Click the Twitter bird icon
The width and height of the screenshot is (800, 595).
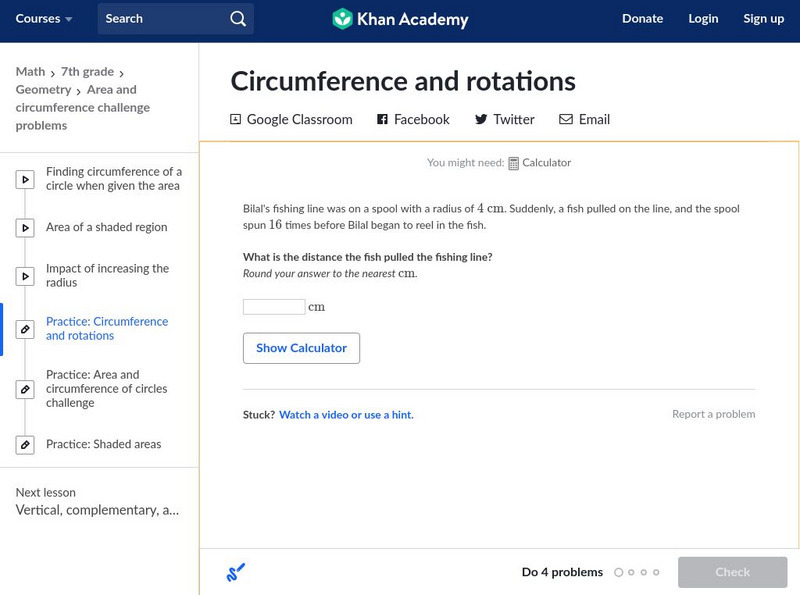click(481, 120)
